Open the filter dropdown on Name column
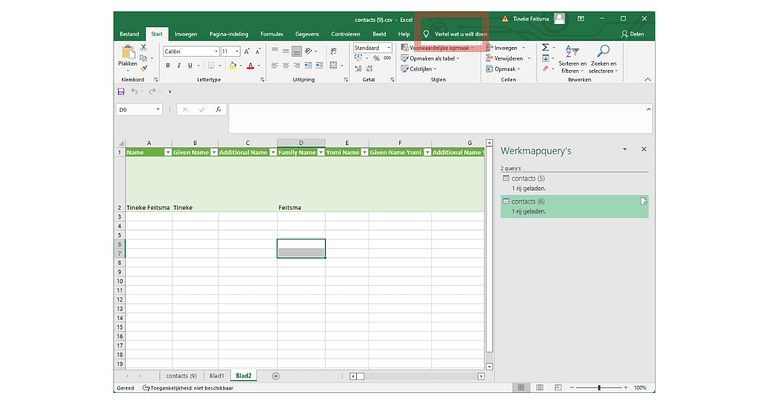 coord(166,153)
